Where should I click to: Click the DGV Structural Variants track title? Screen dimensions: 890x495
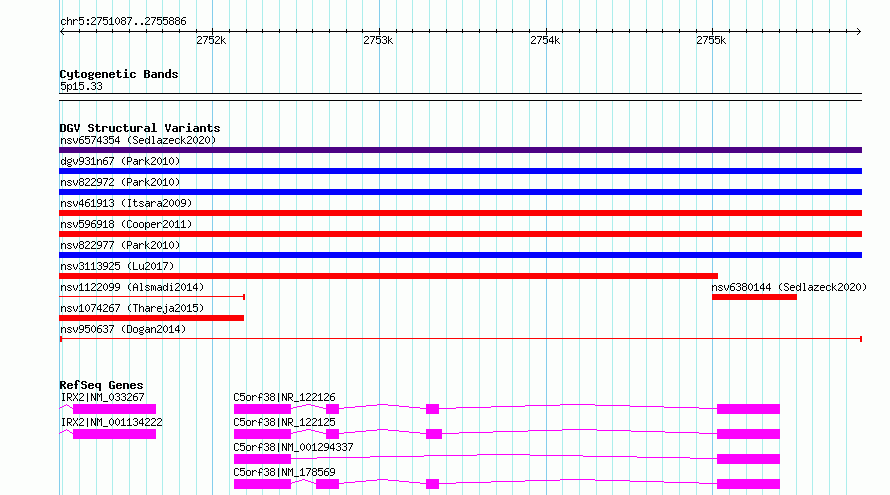click(140, 128)
